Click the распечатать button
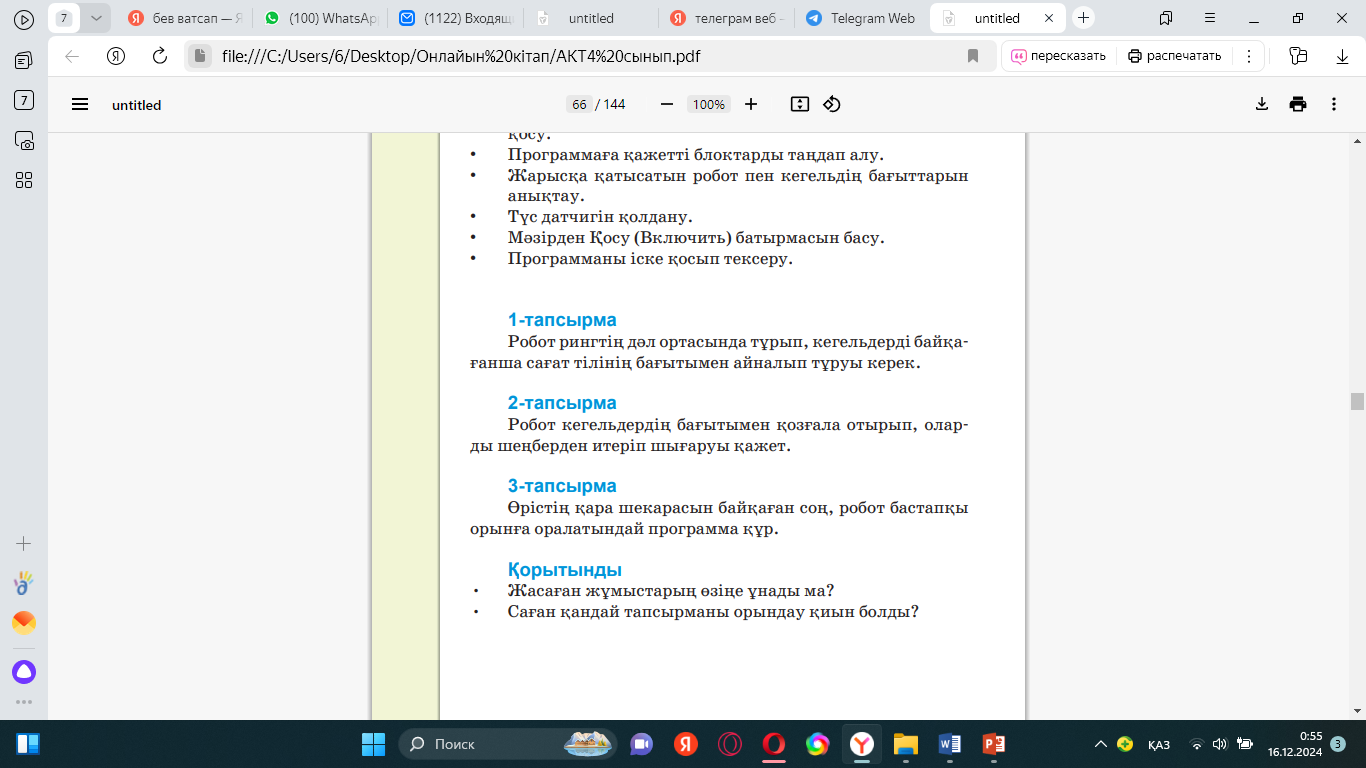 [x=1175, y=56]
